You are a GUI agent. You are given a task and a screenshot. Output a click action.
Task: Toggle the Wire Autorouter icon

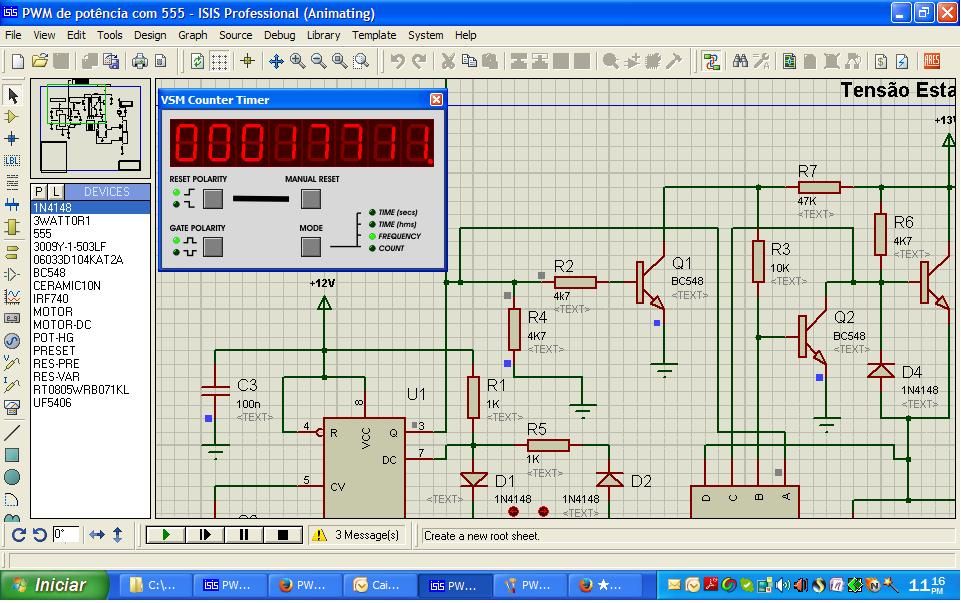[711, 61]
